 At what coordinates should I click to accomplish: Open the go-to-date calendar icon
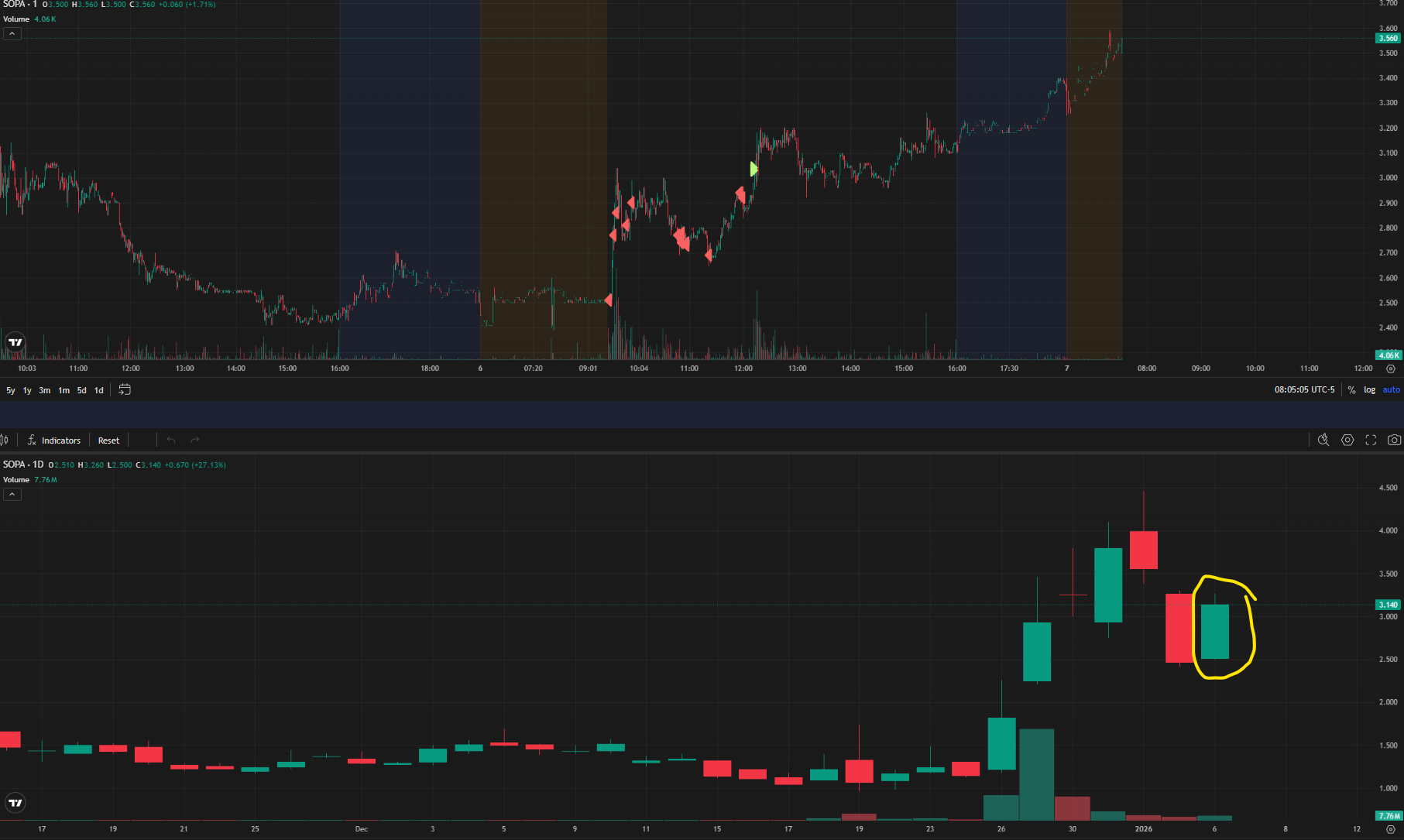(x=124, y=390)
